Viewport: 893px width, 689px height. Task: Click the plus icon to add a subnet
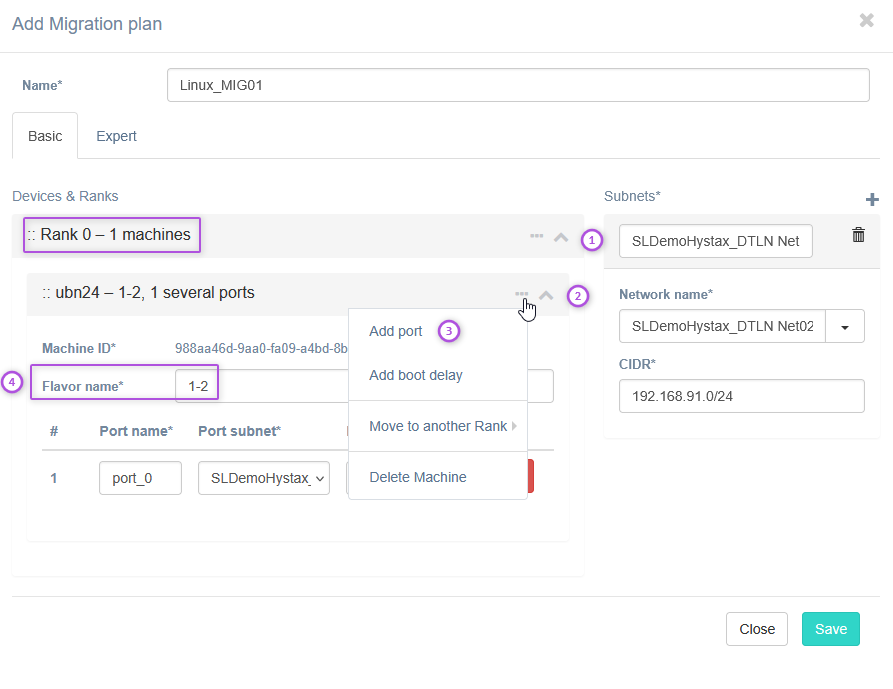pyautogui.click(x=871, y=199)
